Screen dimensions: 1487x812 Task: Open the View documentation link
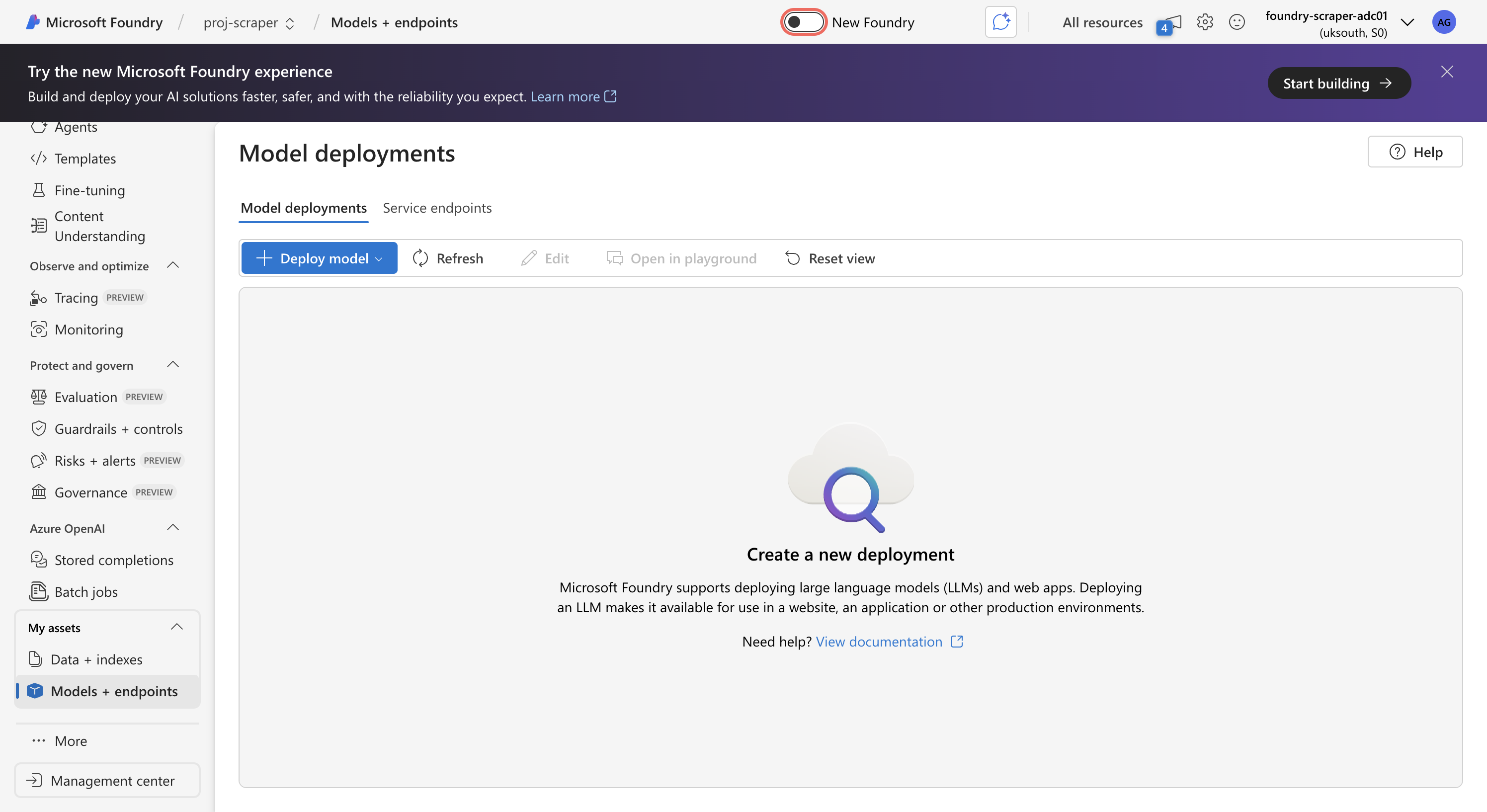point(890,642)
